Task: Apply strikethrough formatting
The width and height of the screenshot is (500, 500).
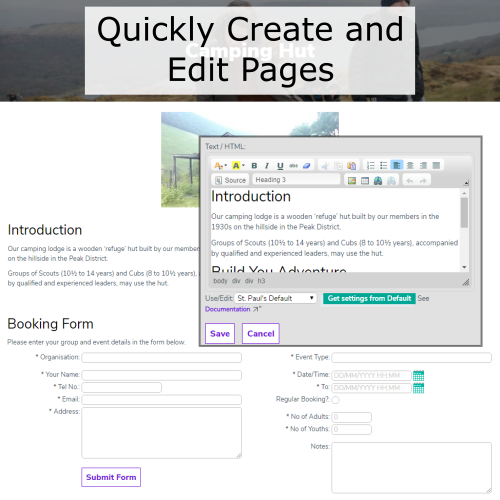Action: point(293,165)
